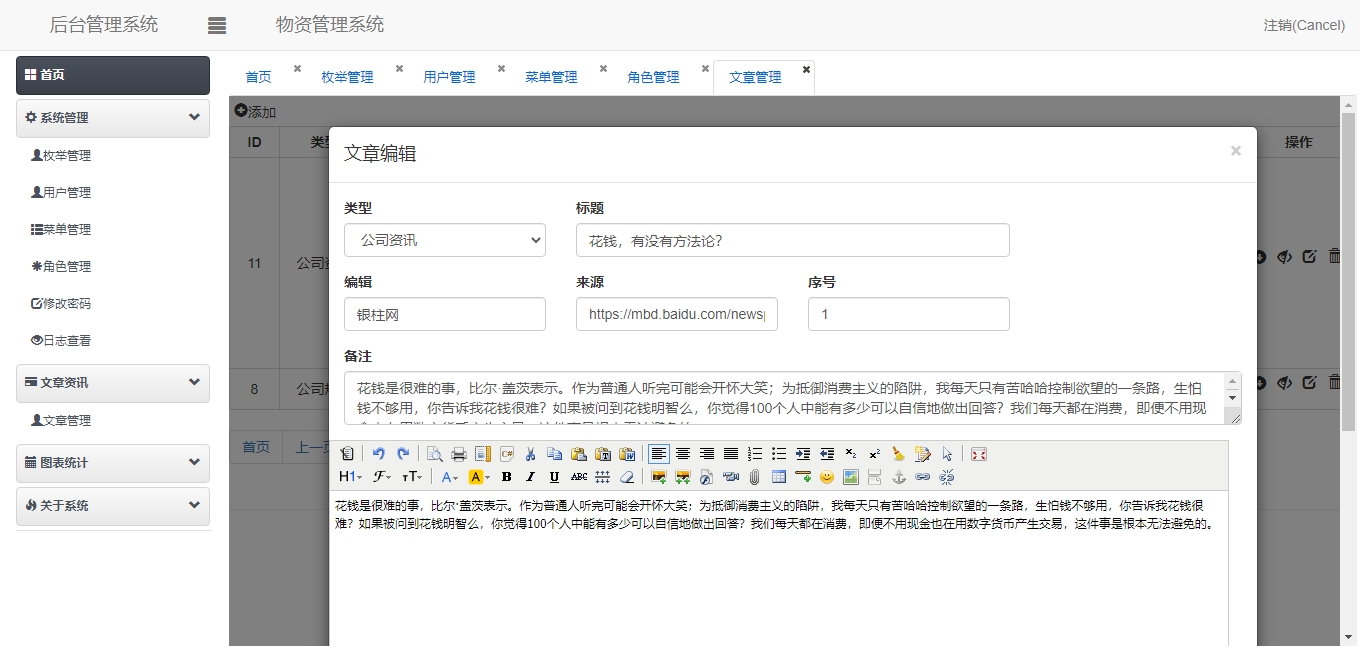Open 角色管理 in the sidebar menu
This screenshot has width=1360, height=656.
pyautogui.click(x=66, y=266)
